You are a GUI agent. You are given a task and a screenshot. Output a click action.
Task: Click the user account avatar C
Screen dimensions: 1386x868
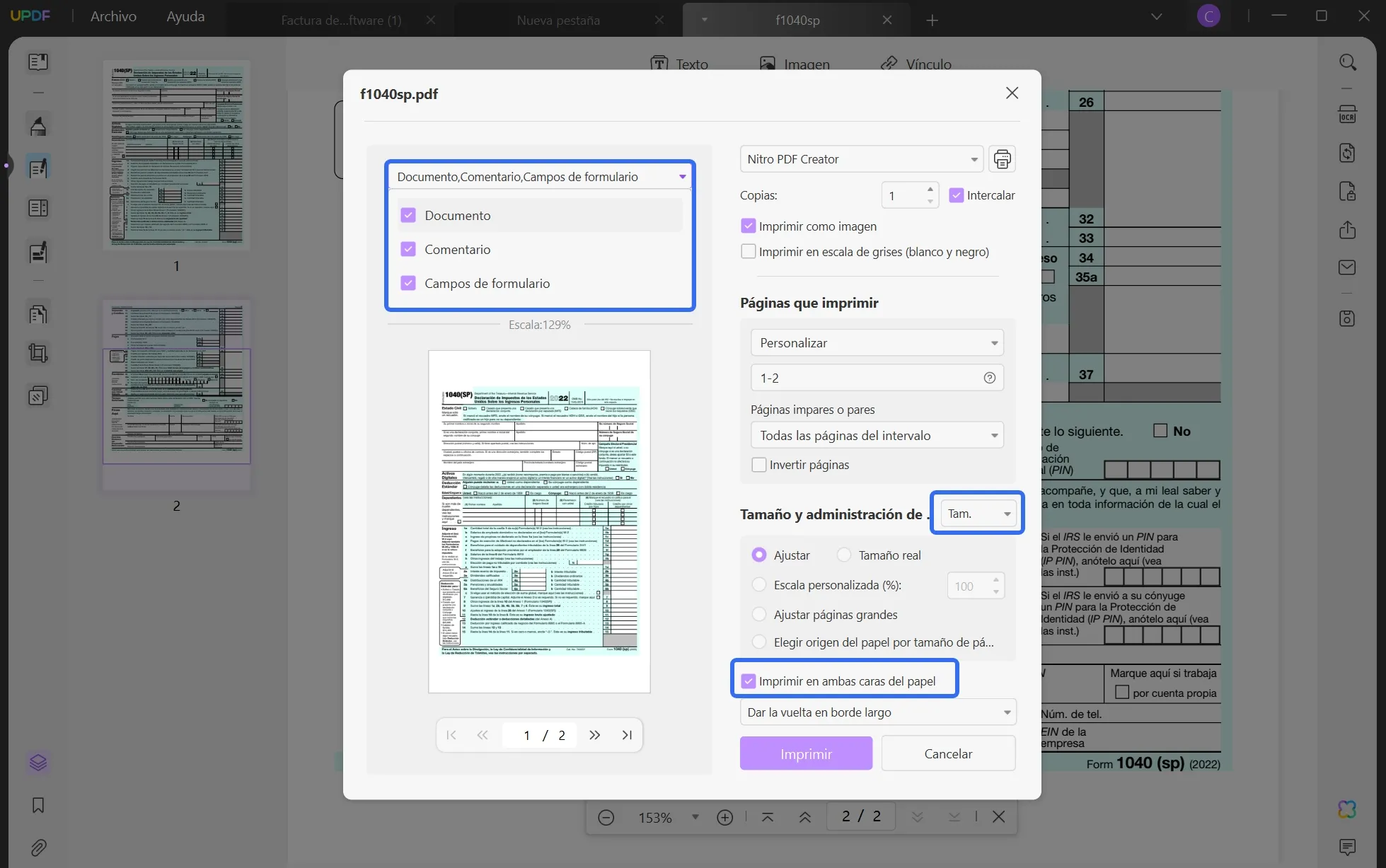[1208, 16]
